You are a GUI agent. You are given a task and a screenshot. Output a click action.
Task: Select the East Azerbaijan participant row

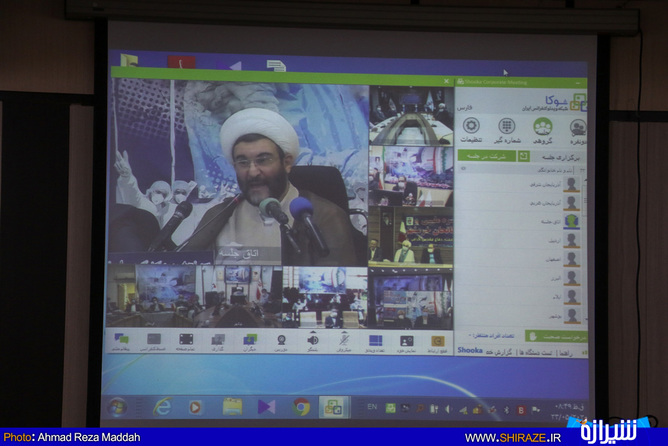(x=520, y=184)
